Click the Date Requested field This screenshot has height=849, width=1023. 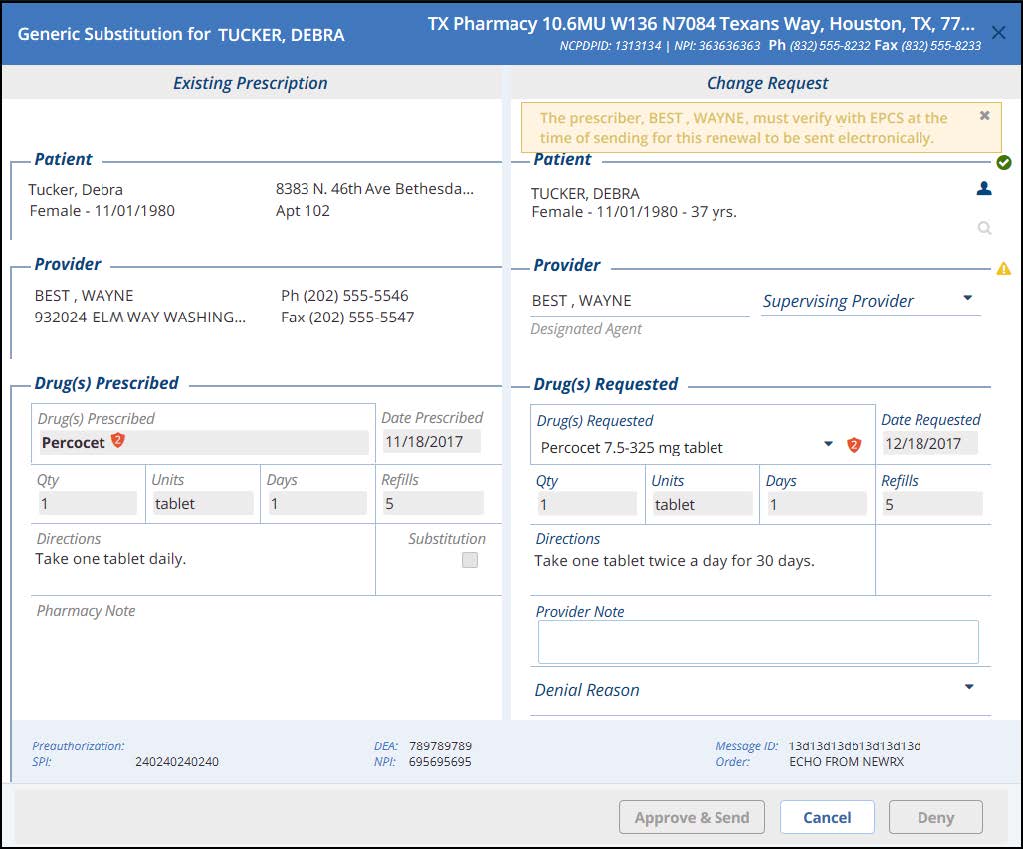928,444
